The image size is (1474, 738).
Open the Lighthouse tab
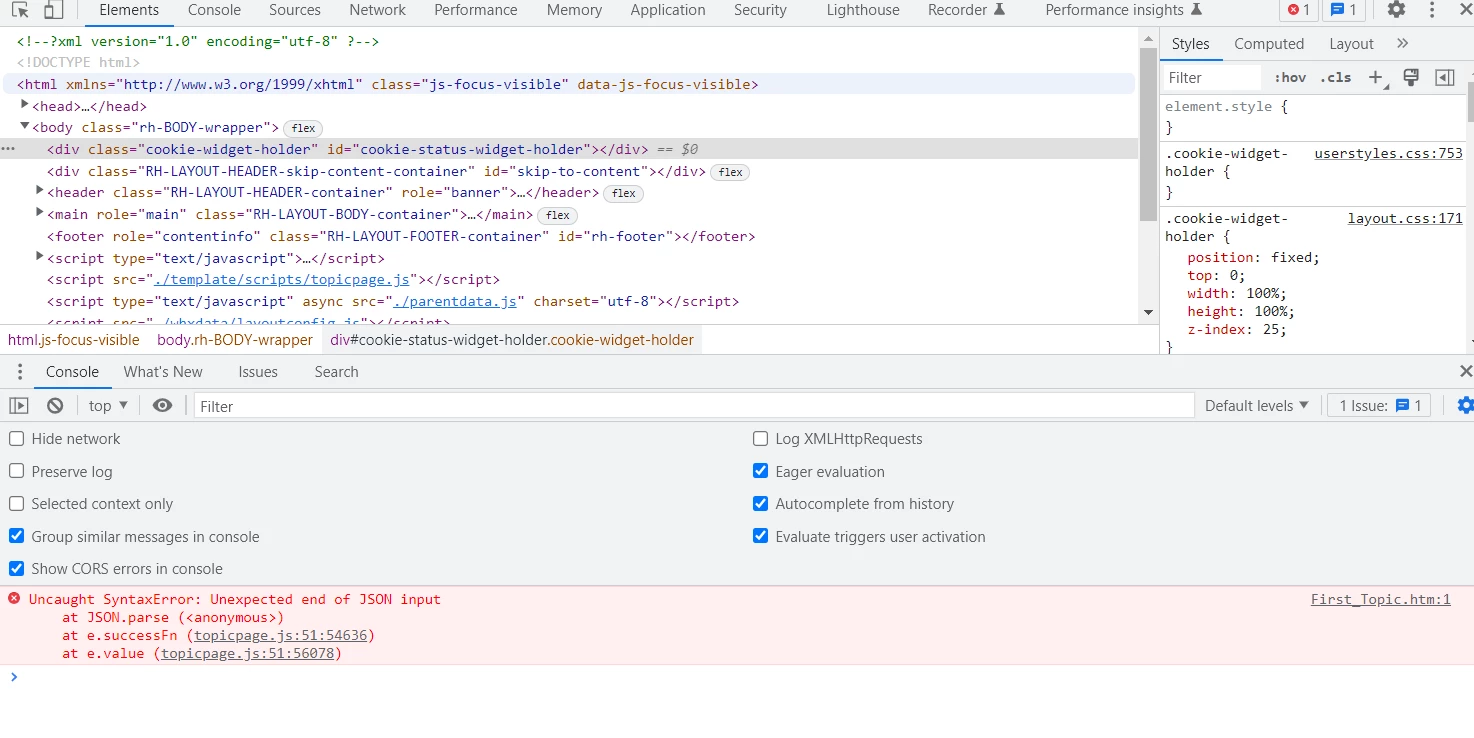(x=863, y=10)
